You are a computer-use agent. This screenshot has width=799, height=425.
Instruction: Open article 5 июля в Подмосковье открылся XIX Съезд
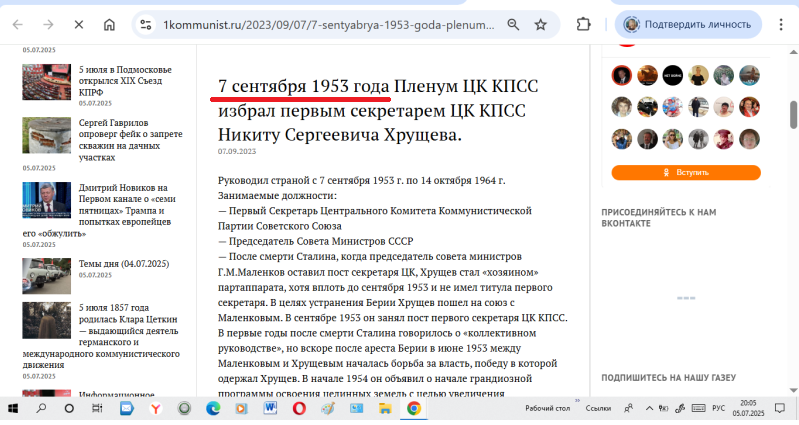click(x=125, y=81)
